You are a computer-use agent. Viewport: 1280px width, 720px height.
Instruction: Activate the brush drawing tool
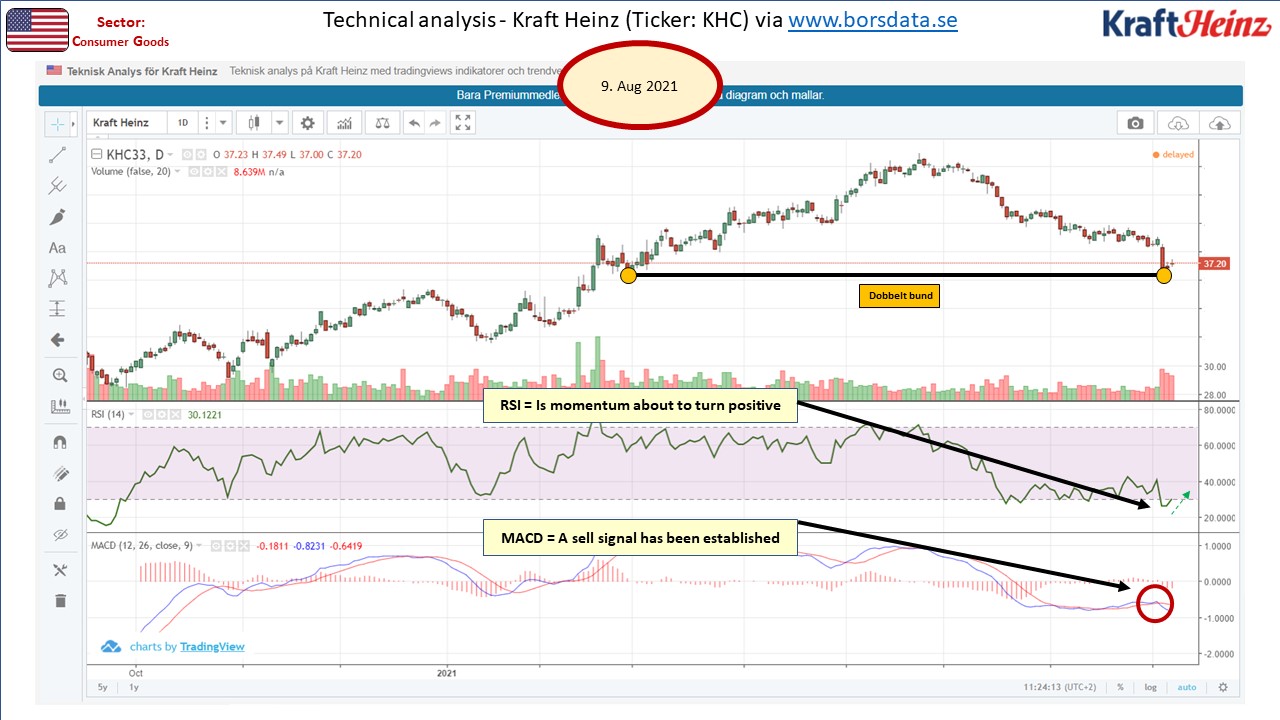(58, 217)
